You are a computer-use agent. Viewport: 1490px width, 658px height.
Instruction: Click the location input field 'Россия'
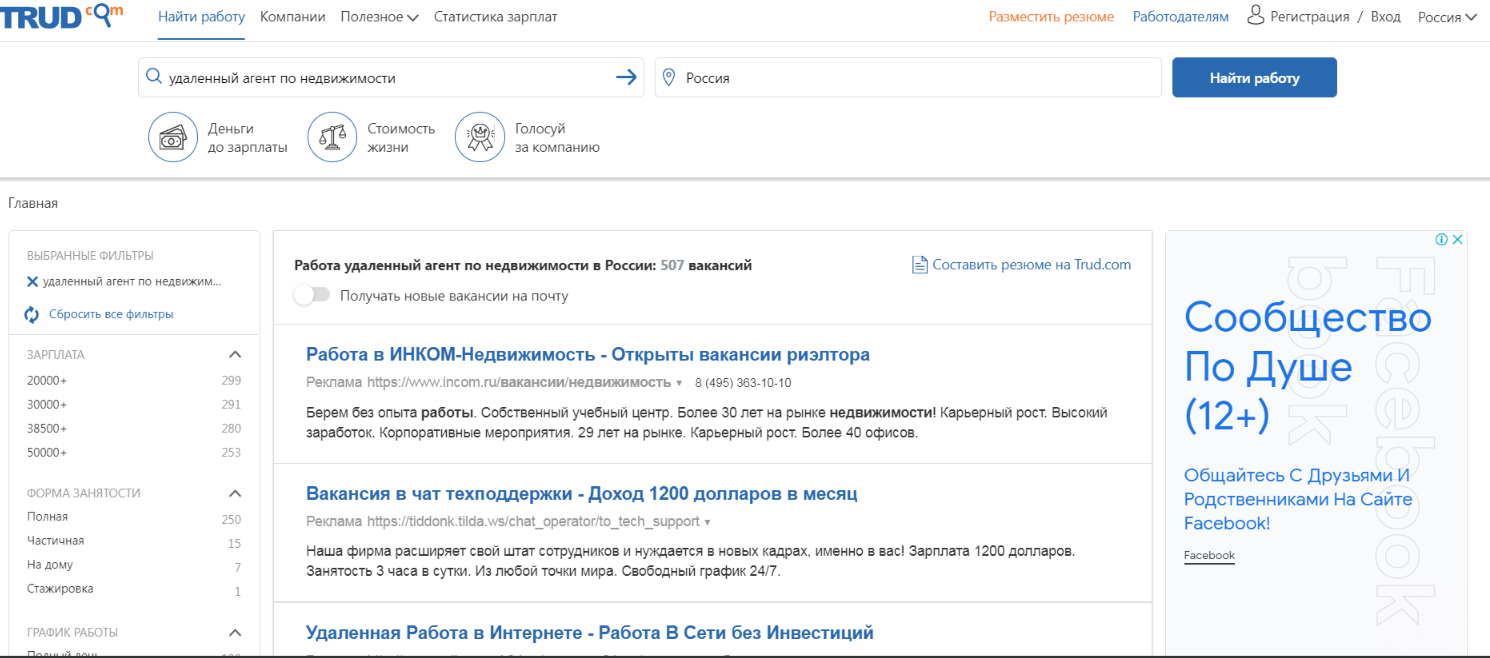click(x=908, y=77)
